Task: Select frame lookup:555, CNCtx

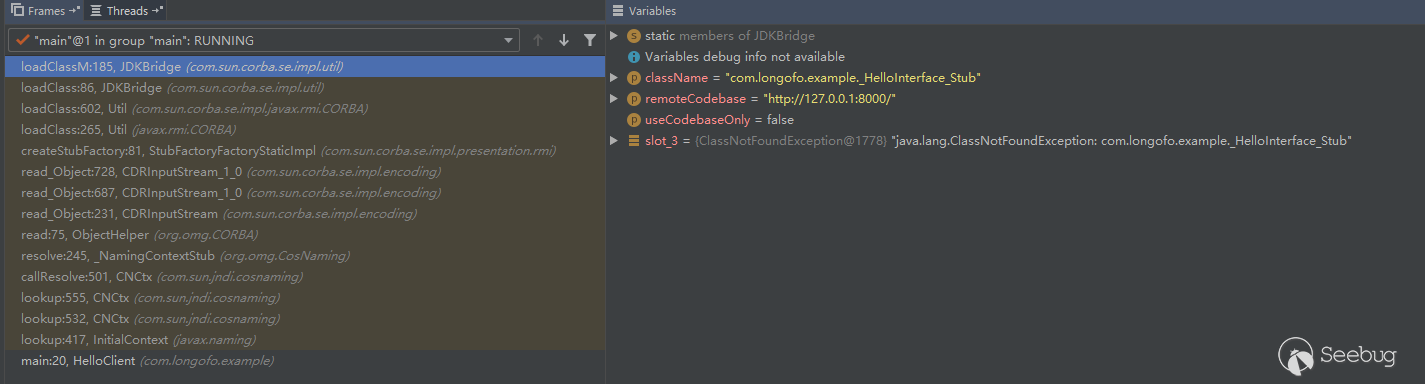Action: coord(305,298)
